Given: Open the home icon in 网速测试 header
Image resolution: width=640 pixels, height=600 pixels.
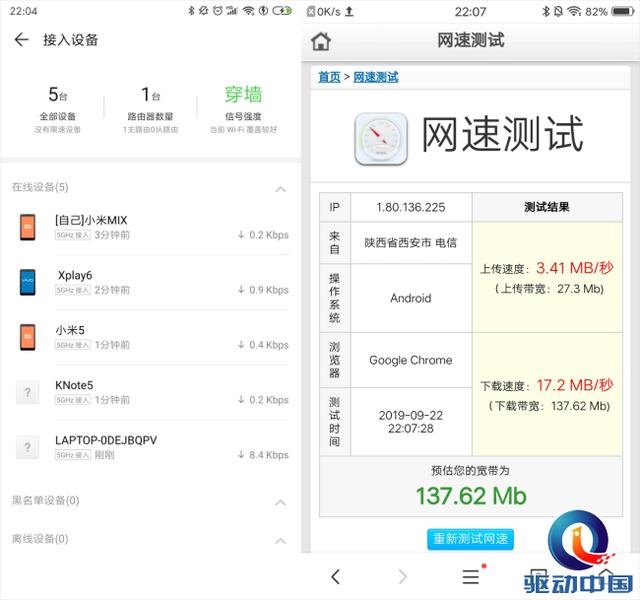Looking at the screenshot, I should pos(321,41).
